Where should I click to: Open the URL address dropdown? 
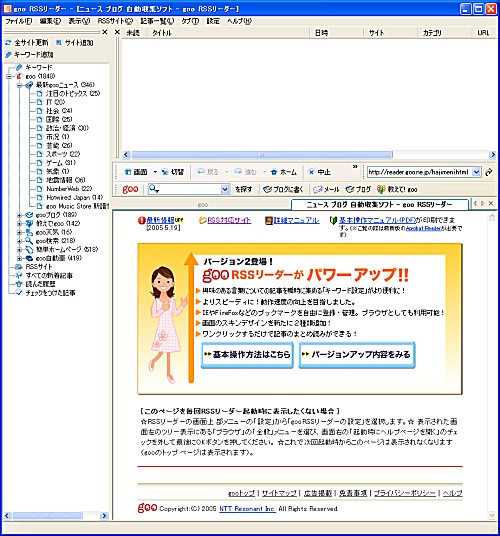(x=476, y=172)
